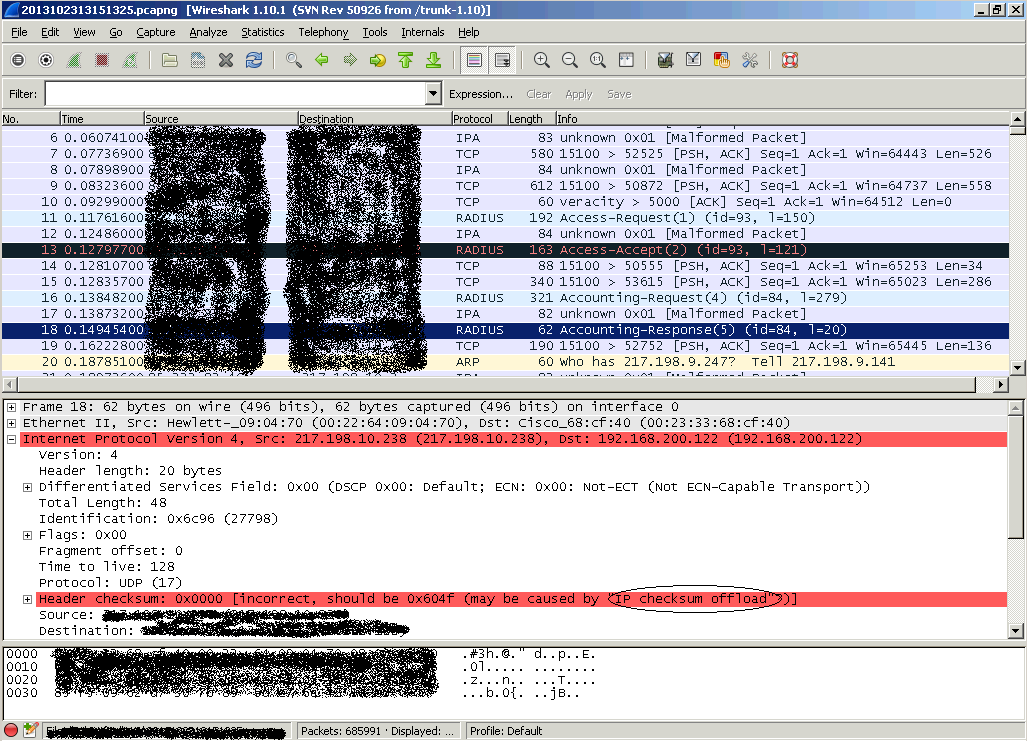Open the Edit menu

tap(50, 32)
